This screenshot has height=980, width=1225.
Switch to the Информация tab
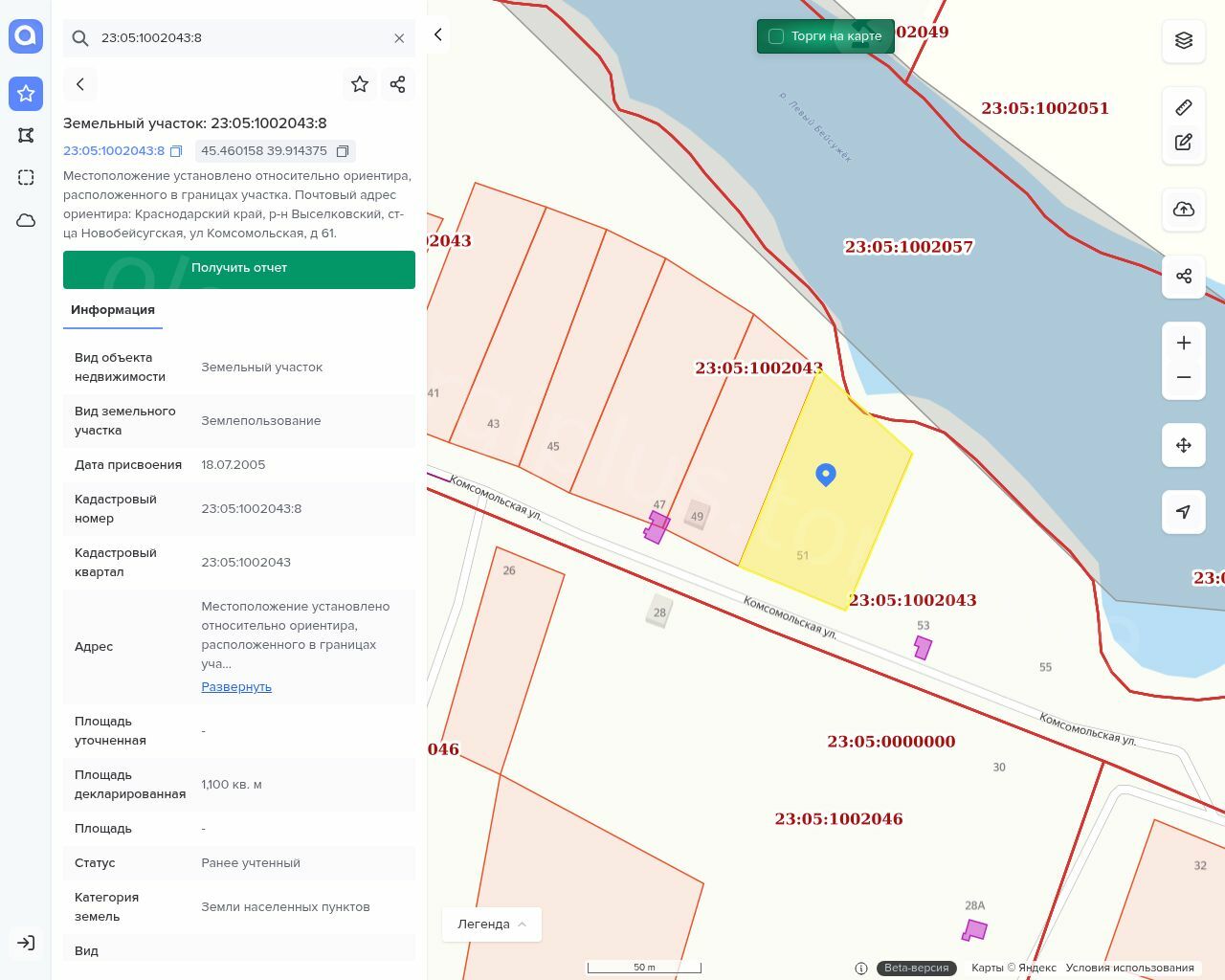(113, 310)
